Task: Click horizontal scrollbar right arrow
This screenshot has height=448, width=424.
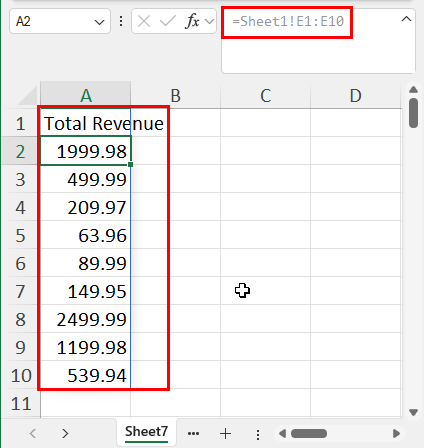Action: (396, 434)
